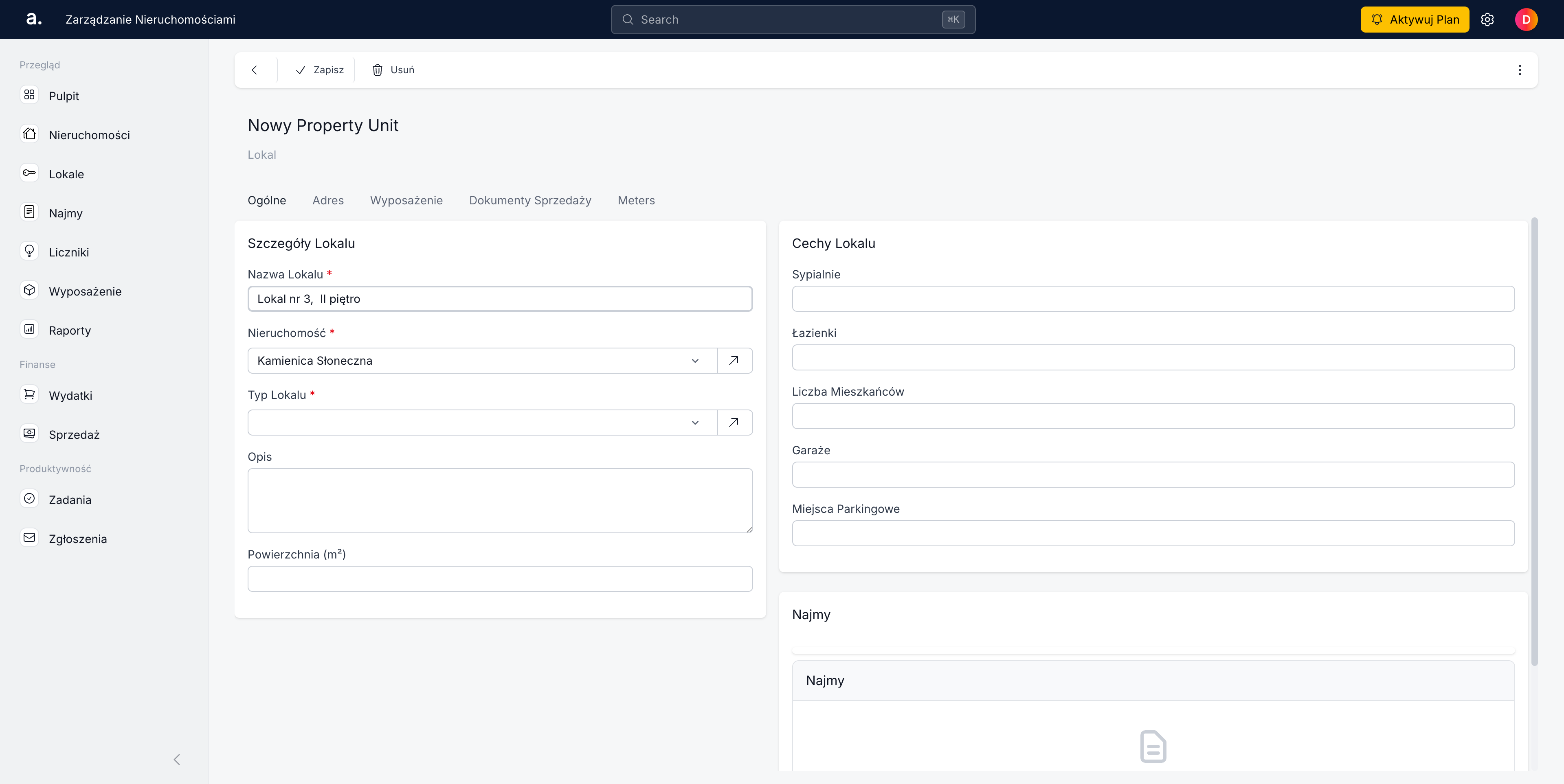Select the Liczniki lightbulb icon
Image resolution: width=1564 pixels, height=784 pixels.
tap(29, 251)
